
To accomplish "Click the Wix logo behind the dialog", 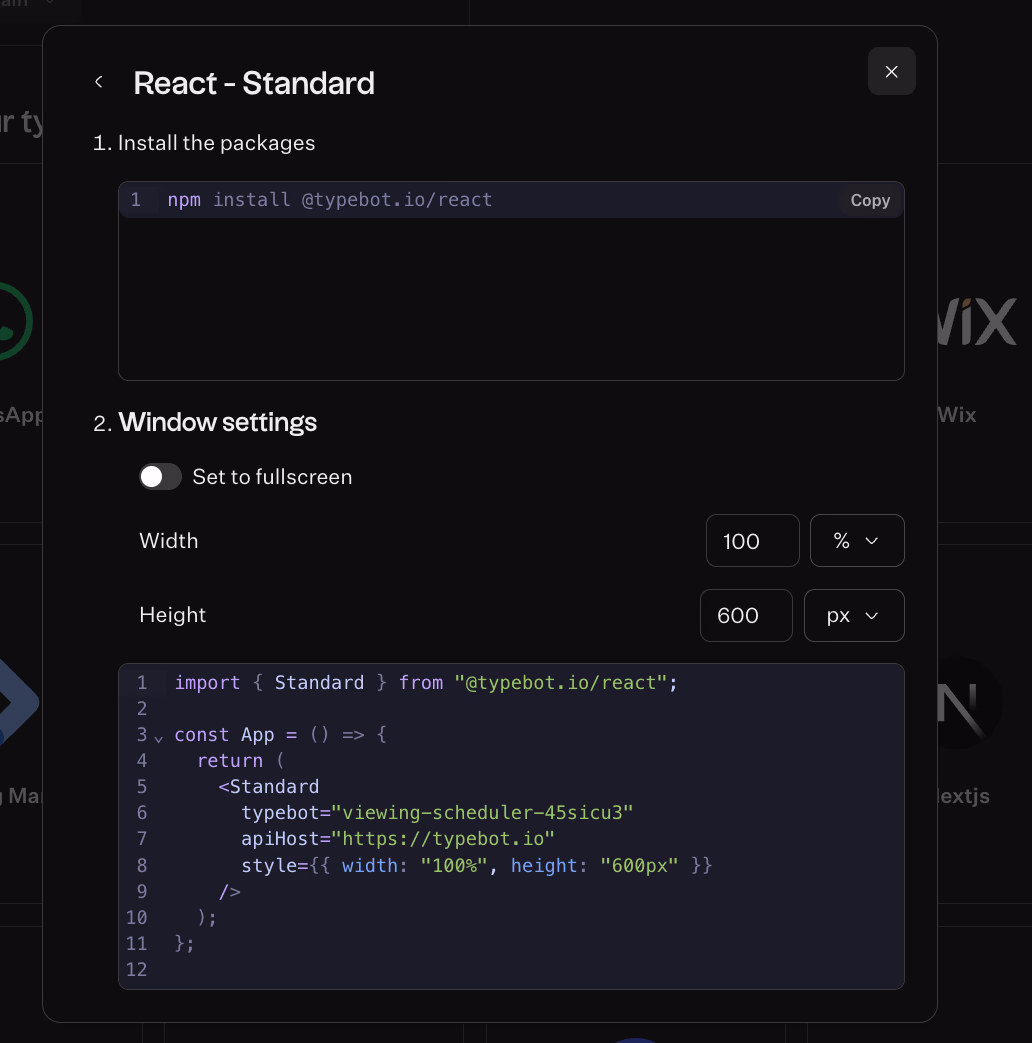I will click(x=976, y=324).
